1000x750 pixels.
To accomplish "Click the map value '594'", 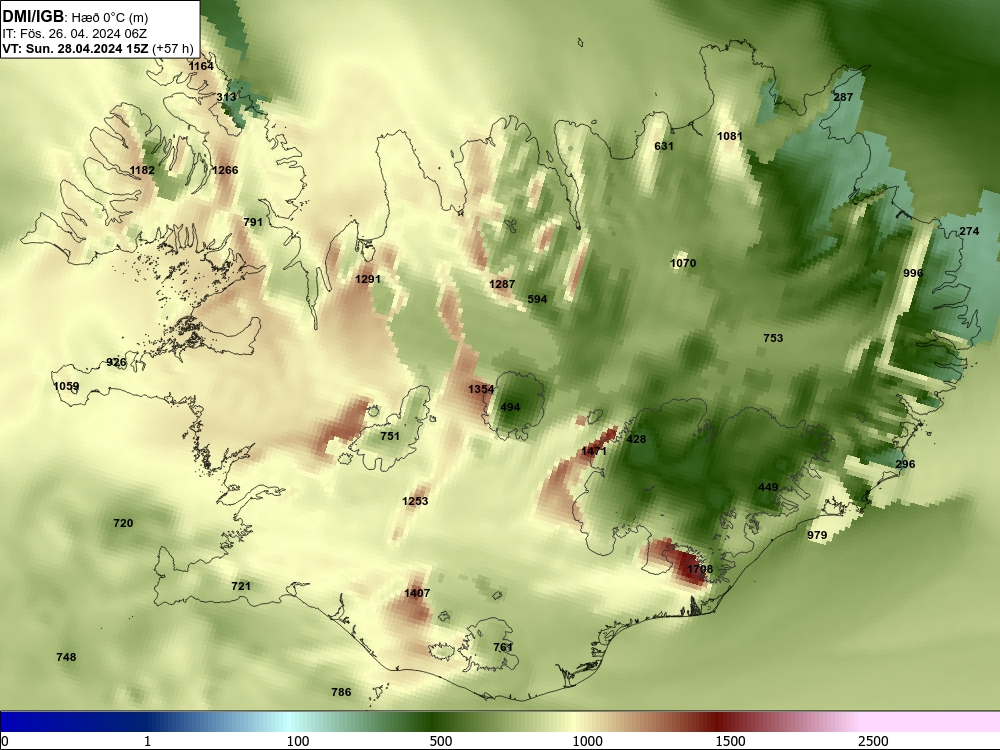I will (x=538, y=299).
